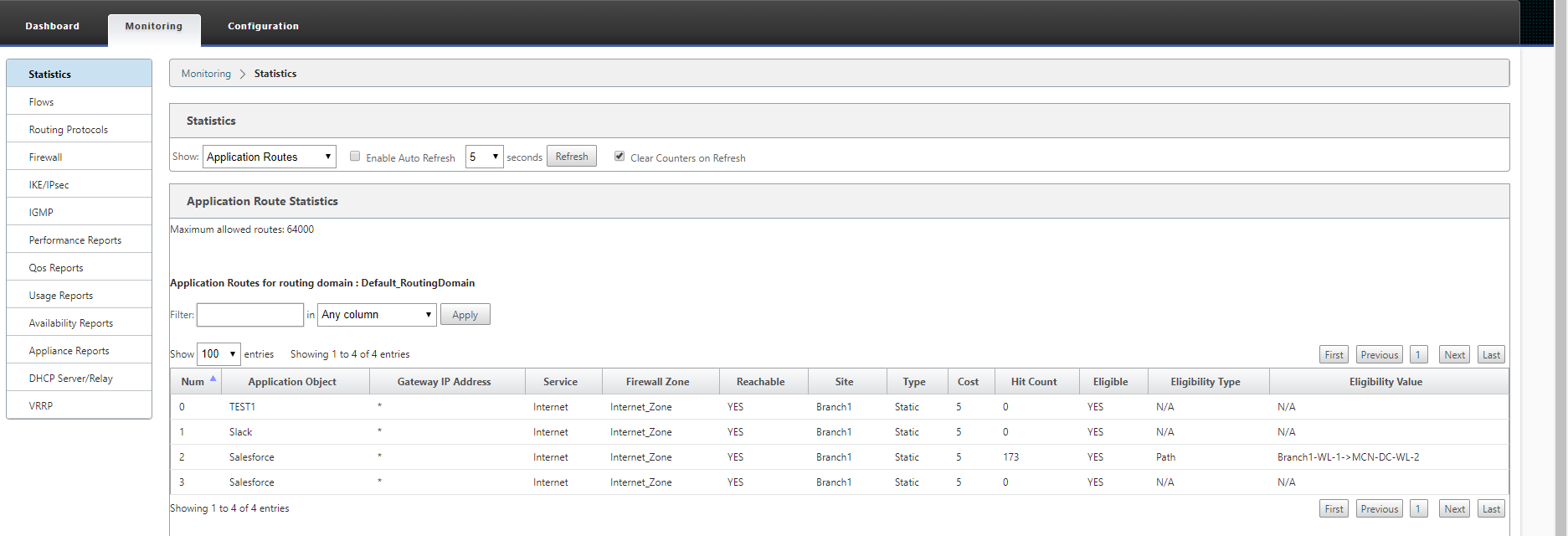Sort by the Num column header
The image size is (1568, 536).
(195, 382)
